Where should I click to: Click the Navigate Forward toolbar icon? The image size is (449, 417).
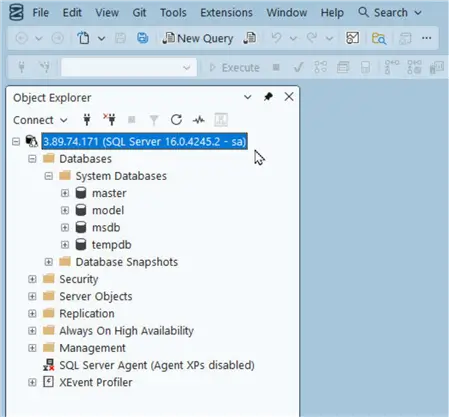[x=58, y=38]
